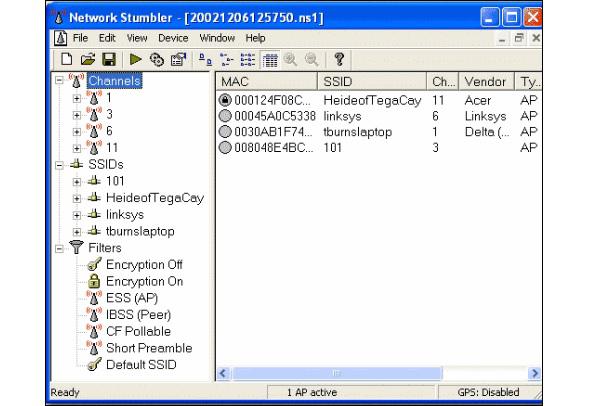Click the horizontal scrollbar thumb
The width and height of the screenshot is (600, 406).
(x=337, y=373)
